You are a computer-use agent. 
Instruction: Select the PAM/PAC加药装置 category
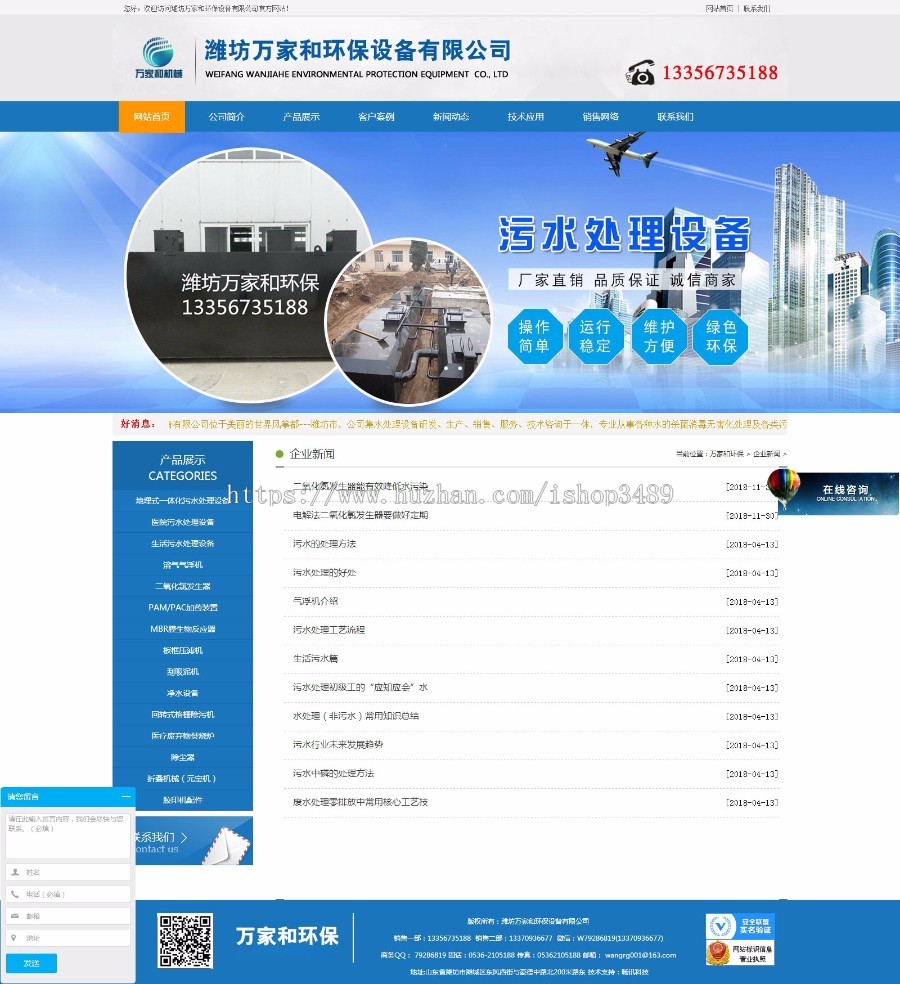pyautogui.click(x=183, y=607)
